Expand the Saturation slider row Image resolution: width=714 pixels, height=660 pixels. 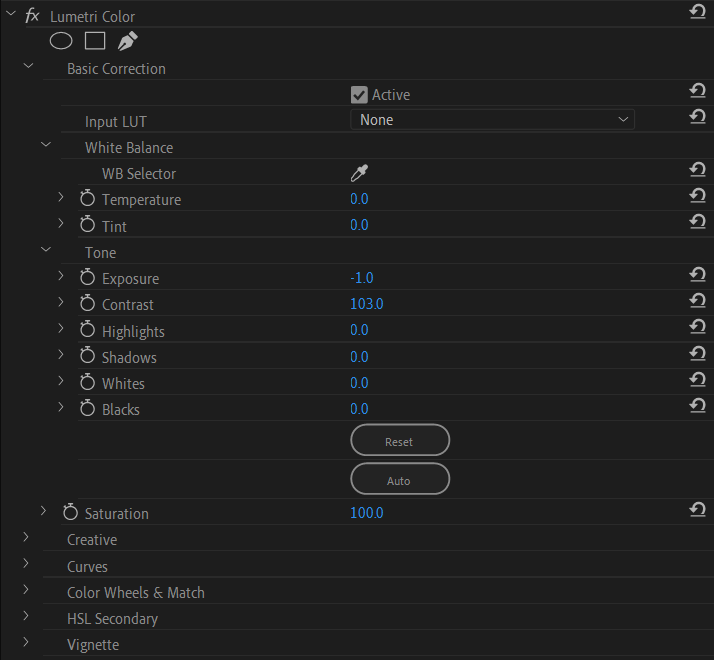[43, 511]
